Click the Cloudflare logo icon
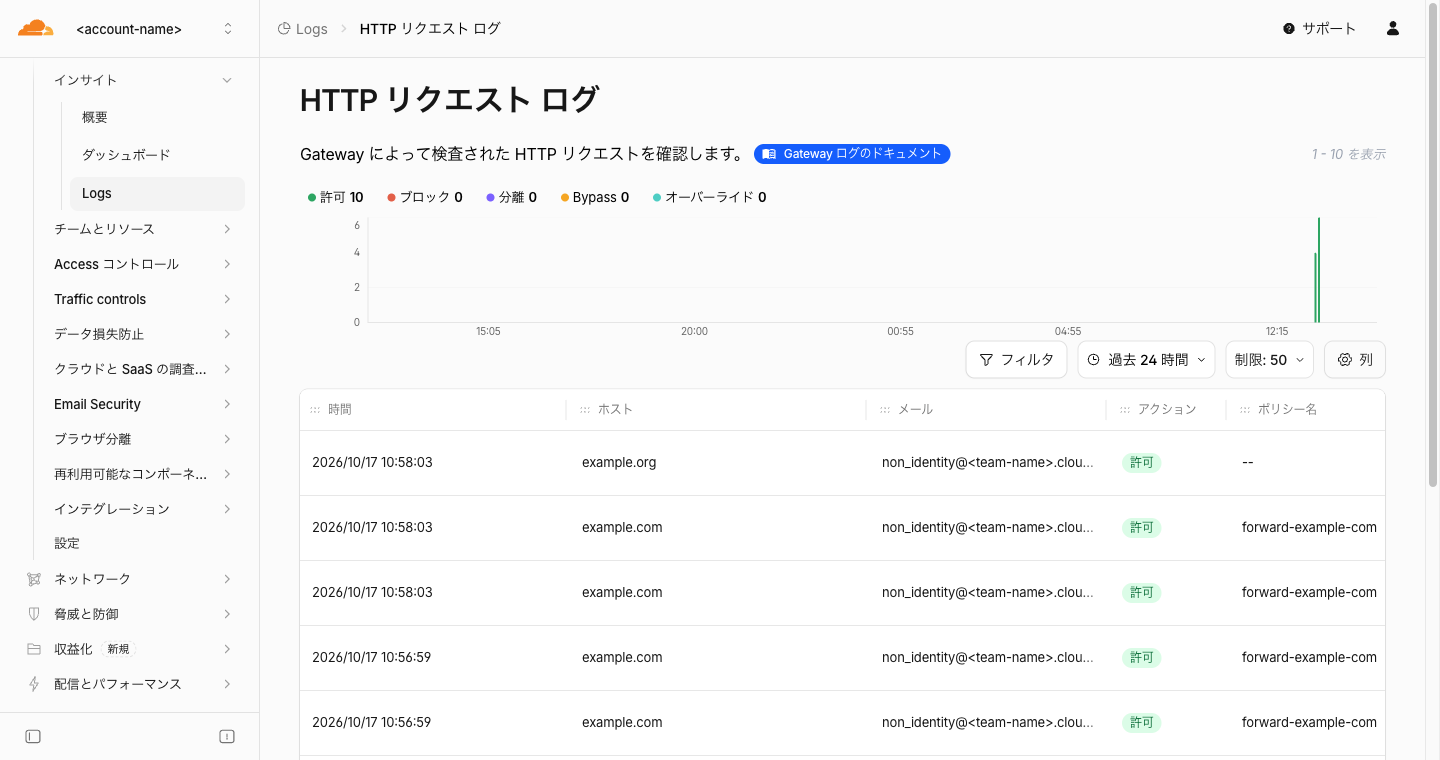 click(x=36, y=28)
